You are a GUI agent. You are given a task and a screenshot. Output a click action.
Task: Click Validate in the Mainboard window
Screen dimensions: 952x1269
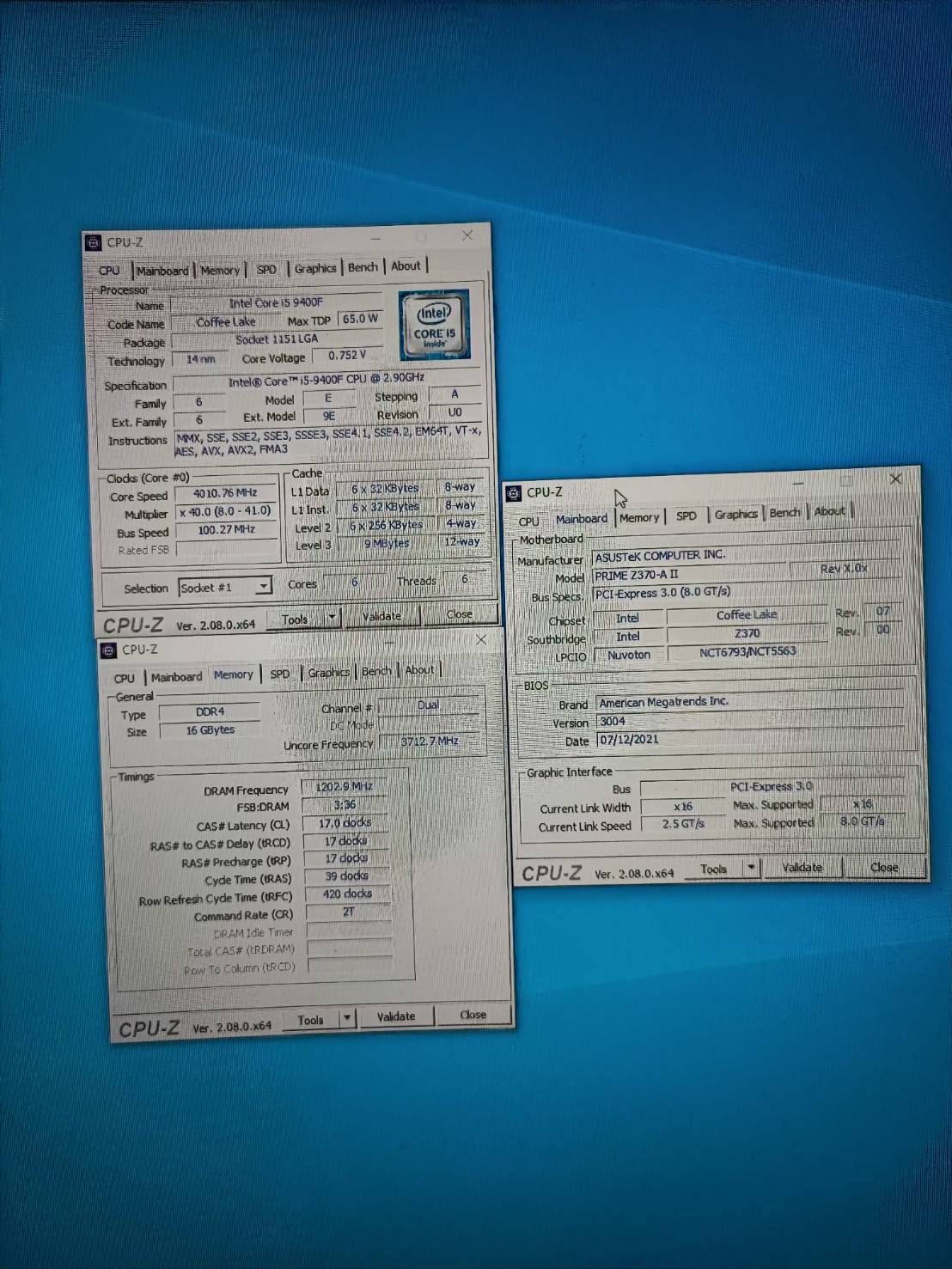[802, 868]
